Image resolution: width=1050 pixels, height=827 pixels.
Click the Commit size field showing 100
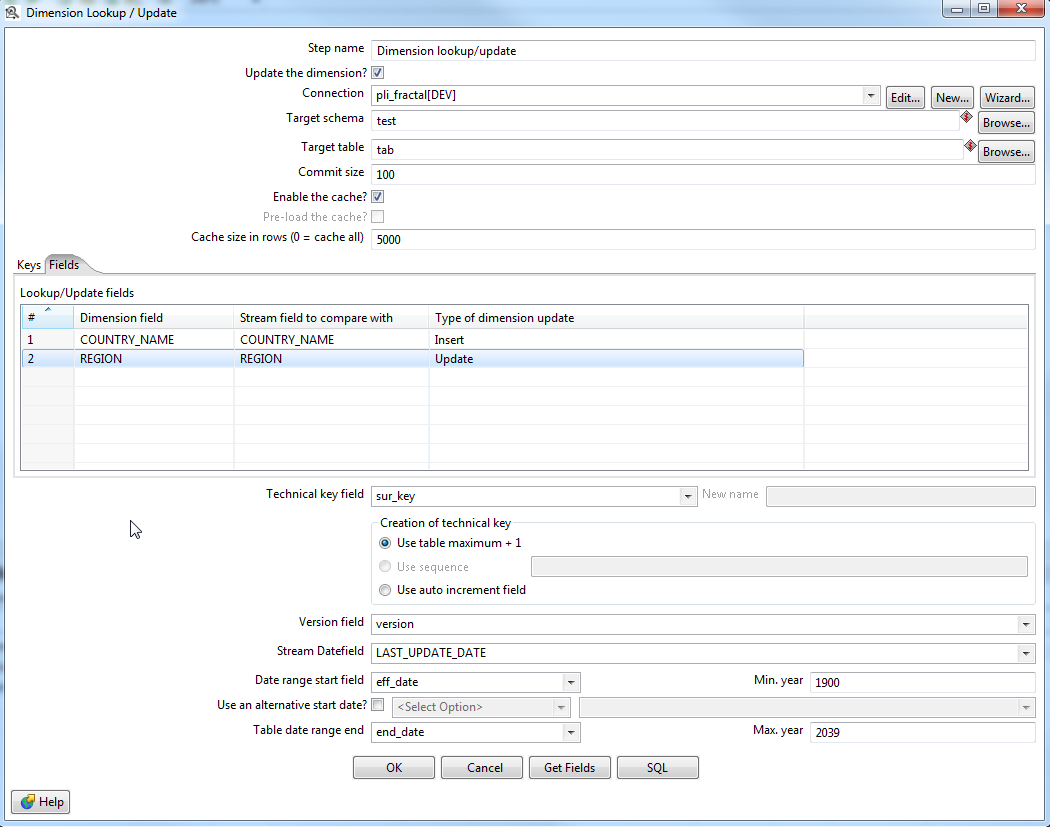[x=703, y=175]
